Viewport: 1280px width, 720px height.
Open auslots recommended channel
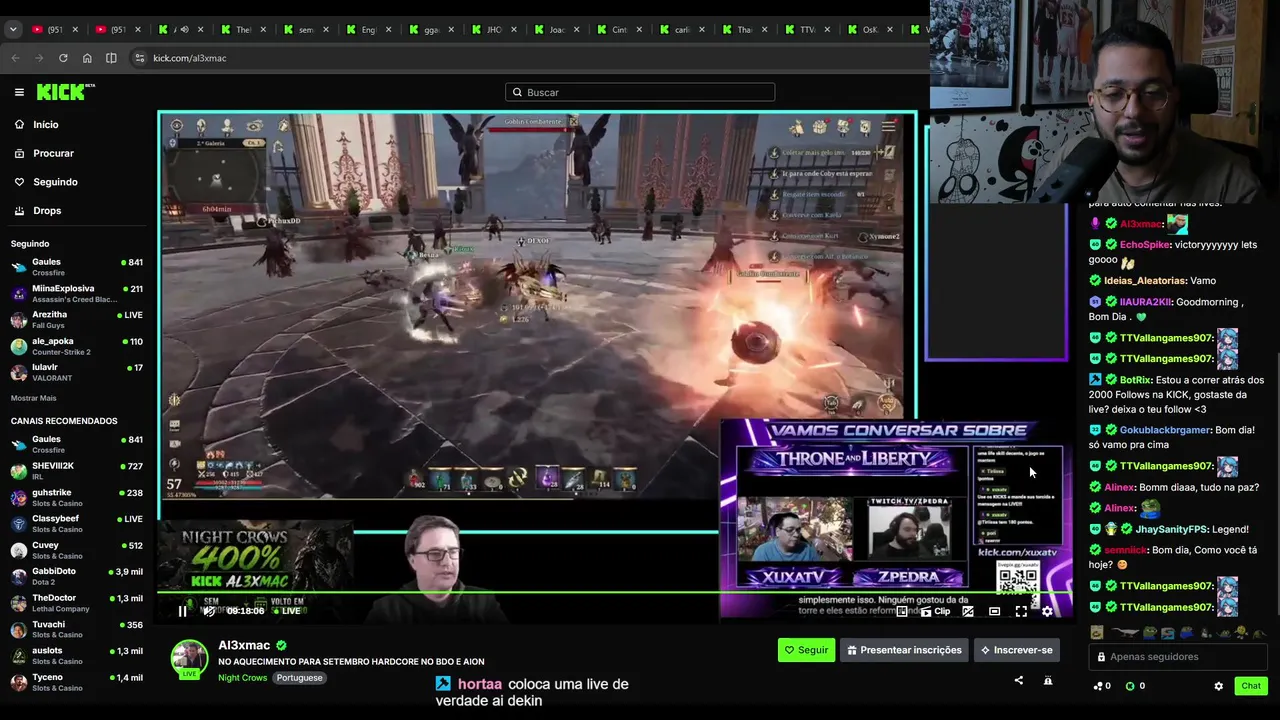[x=76, y=656]
